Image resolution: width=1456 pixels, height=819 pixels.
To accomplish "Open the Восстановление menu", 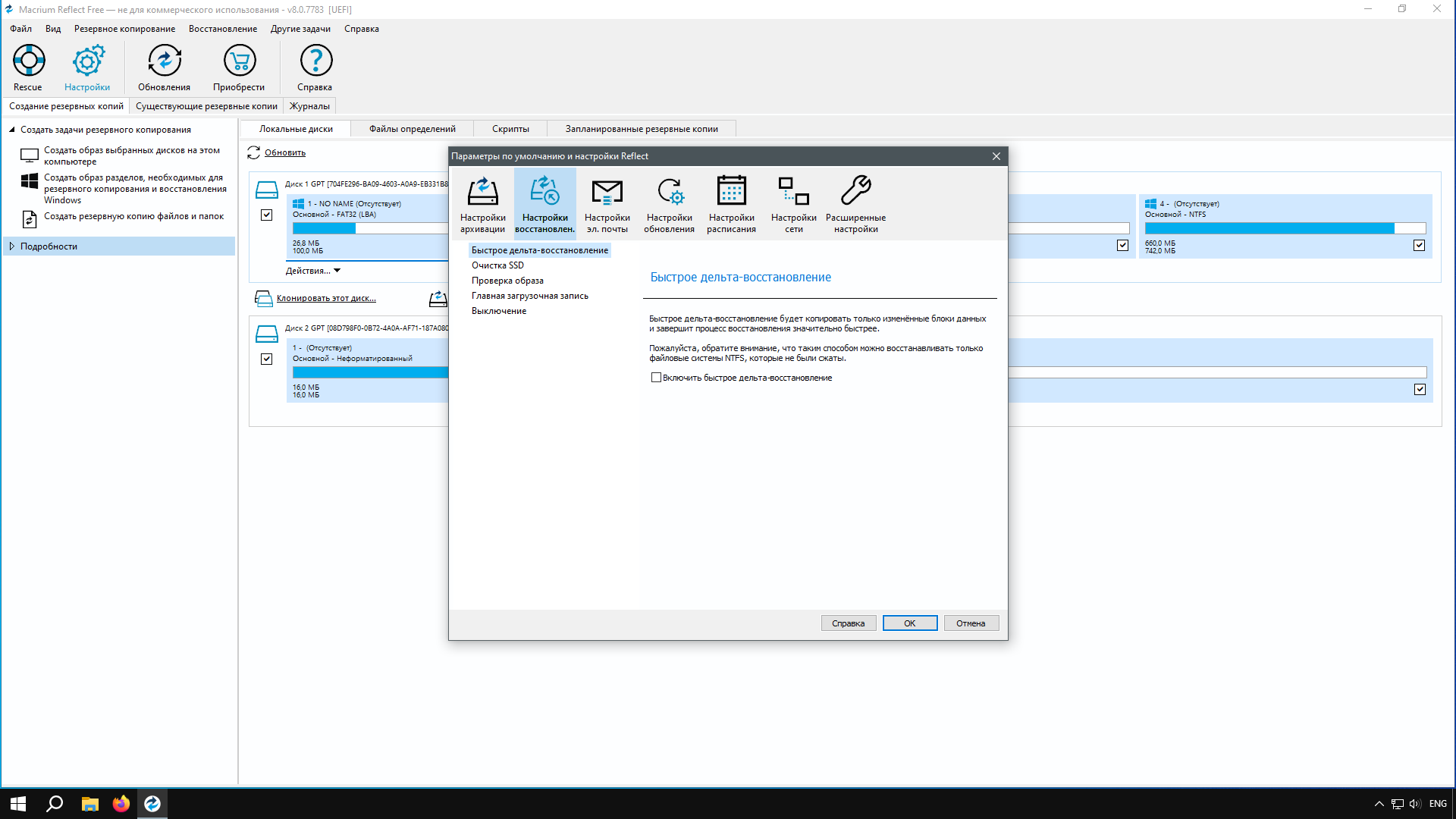I will tap(223, 29).
